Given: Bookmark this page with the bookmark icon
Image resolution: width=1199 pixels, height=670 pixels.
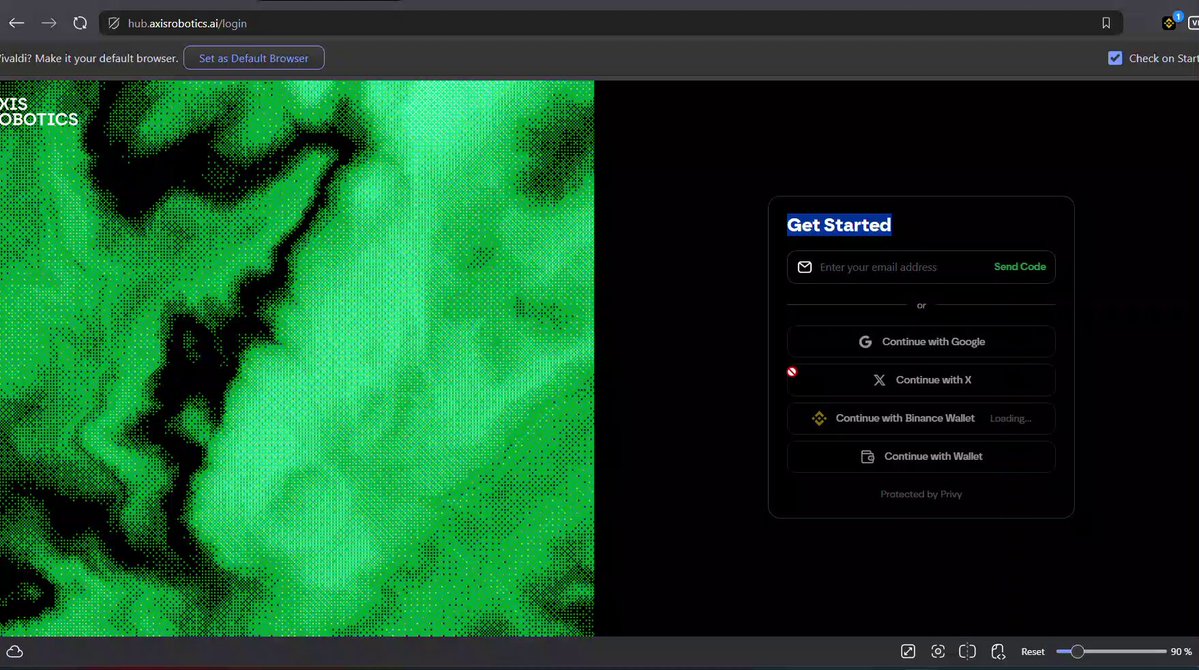Looking at the screenshot, I should (x=1106, y=24).
